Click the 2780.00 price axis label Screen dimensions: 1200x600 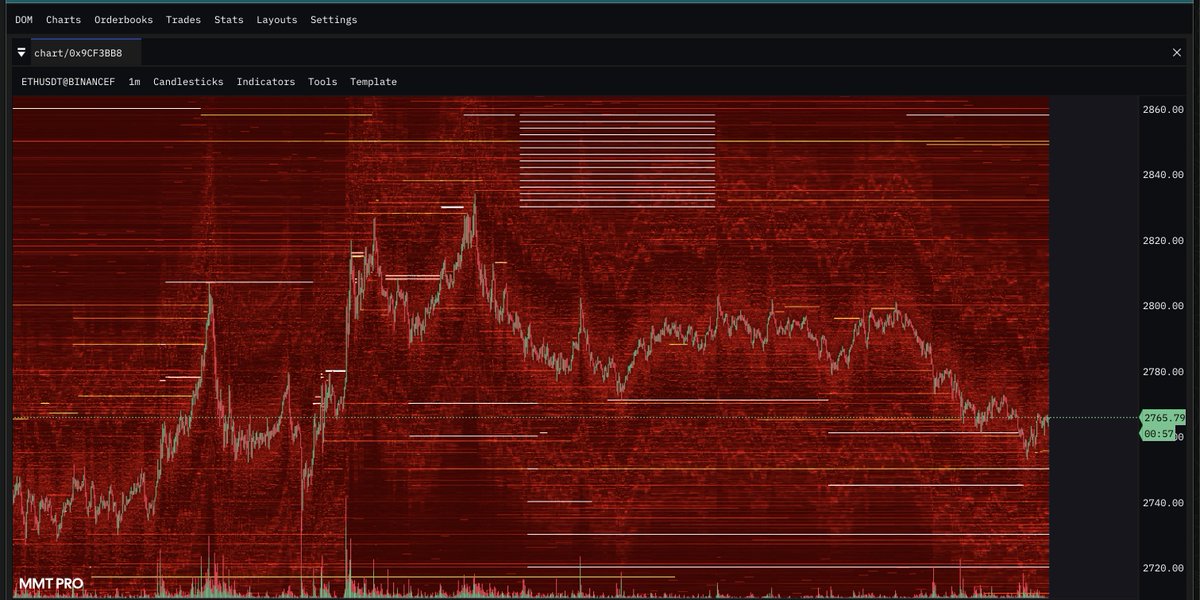click(1163, 372)
